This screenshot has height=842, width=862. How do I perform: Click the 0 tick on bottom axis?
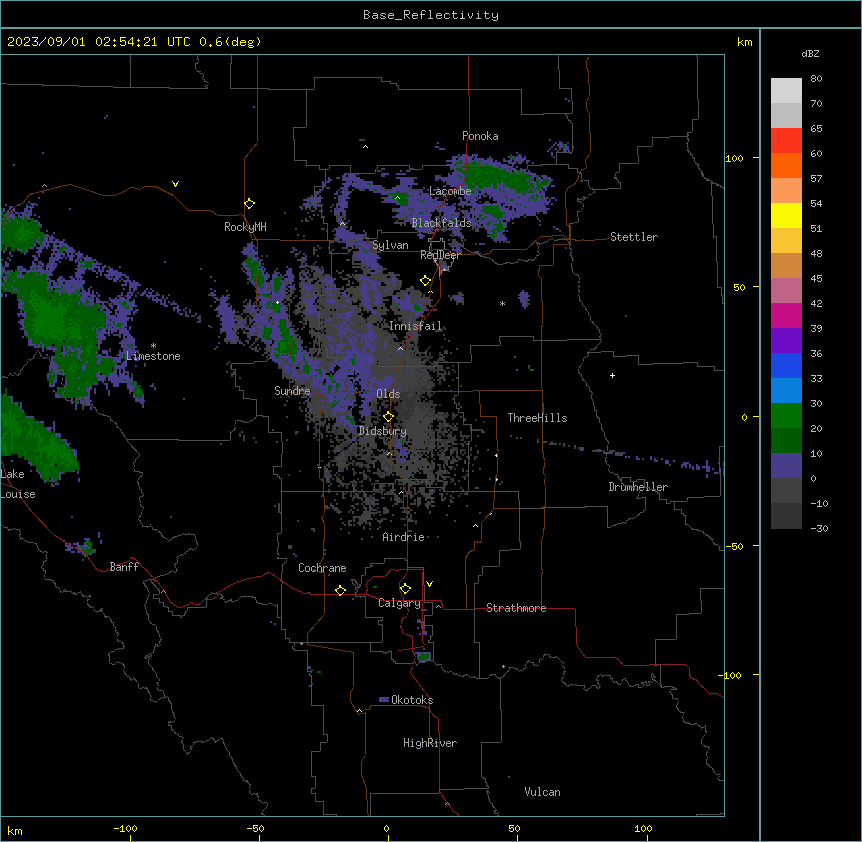pos(386,828)
